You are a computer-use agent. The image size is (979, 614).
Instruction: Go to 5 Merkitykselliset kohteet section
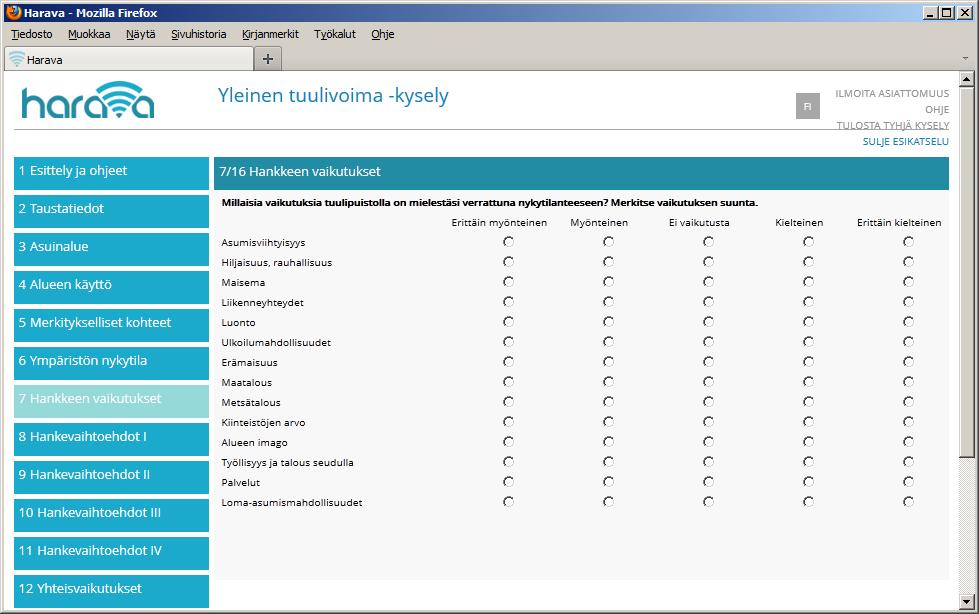coord(111,325)
